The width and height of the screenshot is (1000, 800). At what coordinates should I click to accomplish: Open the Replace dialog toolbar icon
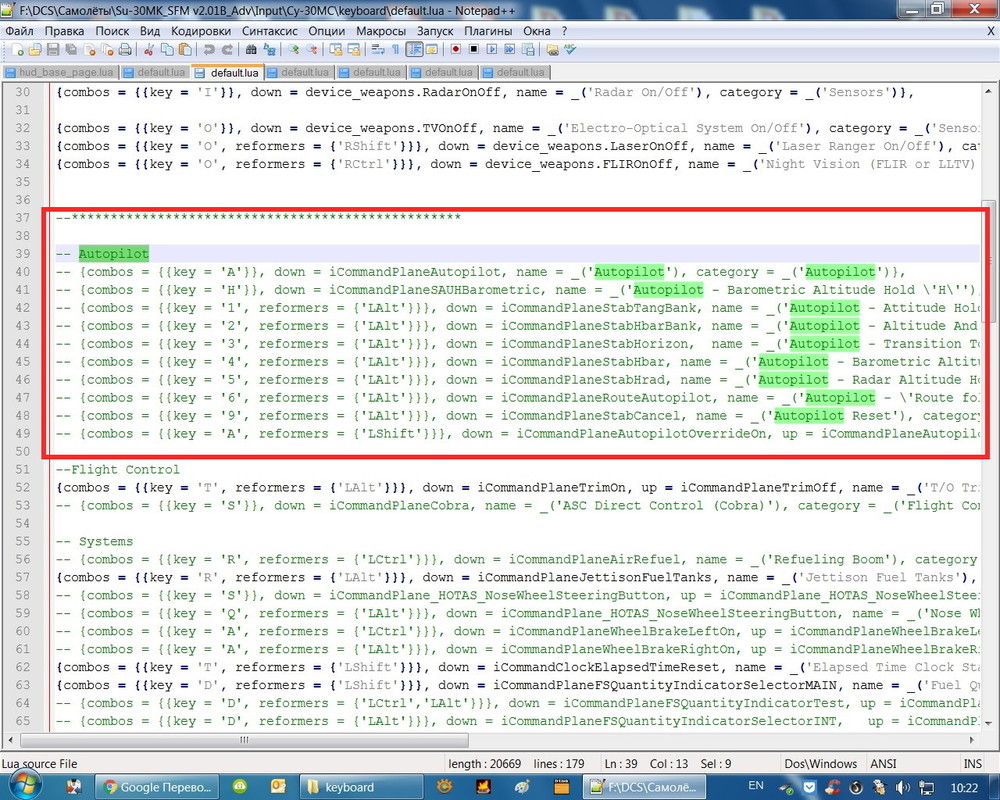(269, 49)
